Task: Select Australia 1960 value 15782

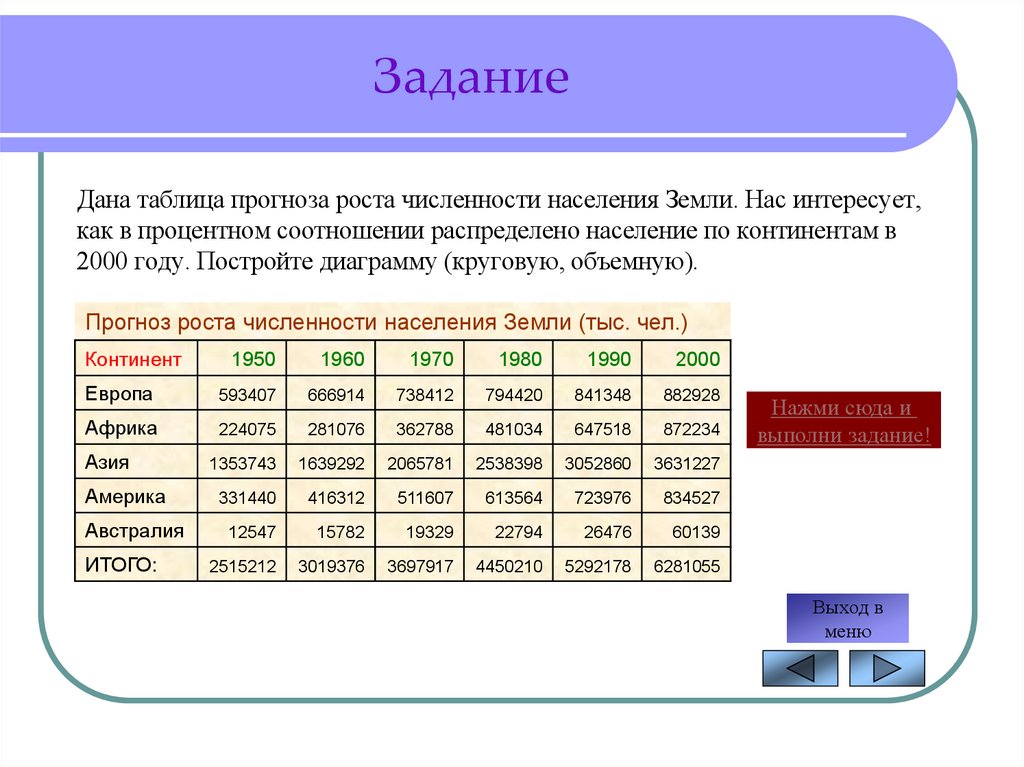Action: (330, 531)
